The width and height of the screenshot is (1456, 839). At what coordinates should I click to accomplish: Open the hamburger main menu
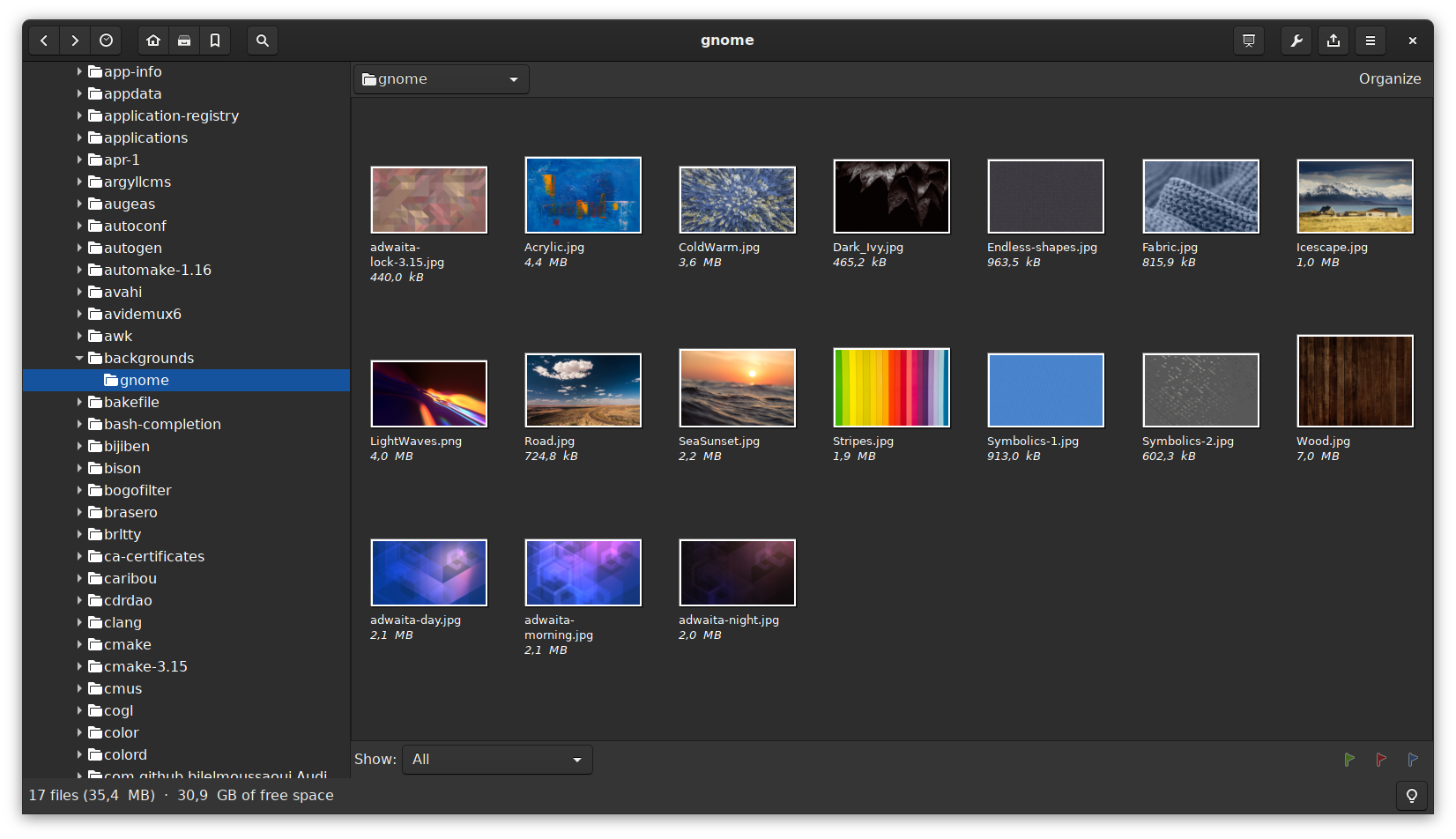coord(1371,41)
